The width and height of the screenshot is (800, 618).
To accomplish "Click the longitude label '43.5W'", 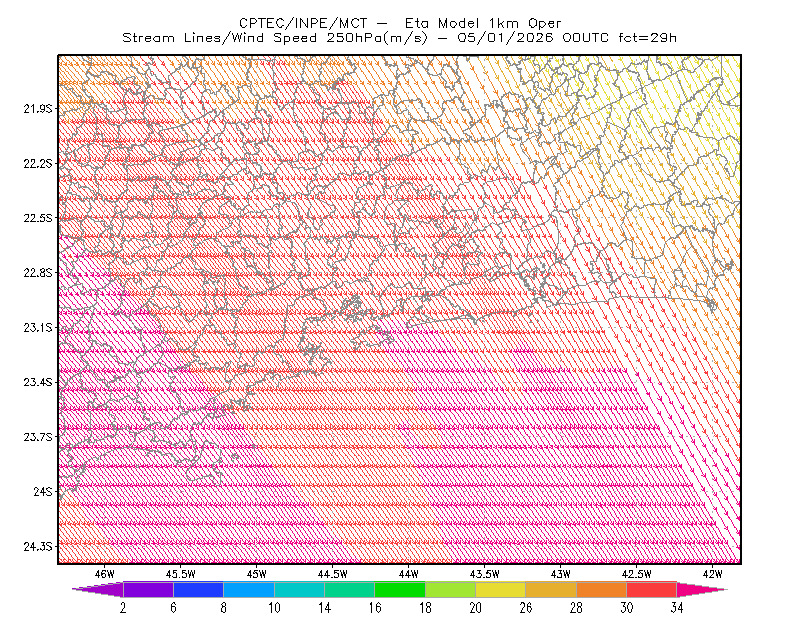I will pos(485,574).
